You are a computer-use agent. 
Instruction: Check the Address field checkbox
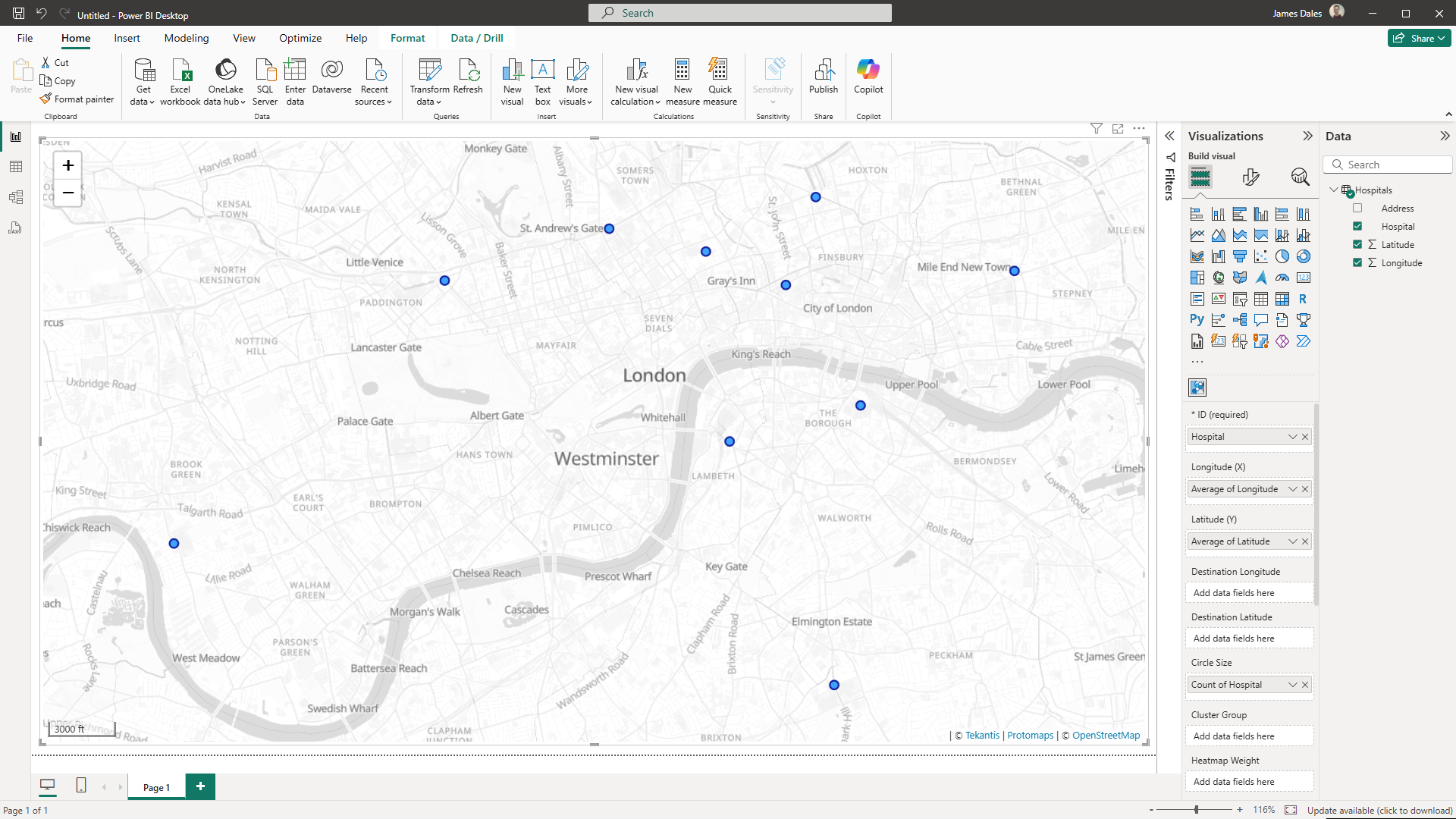click(x=1357, y=209)
